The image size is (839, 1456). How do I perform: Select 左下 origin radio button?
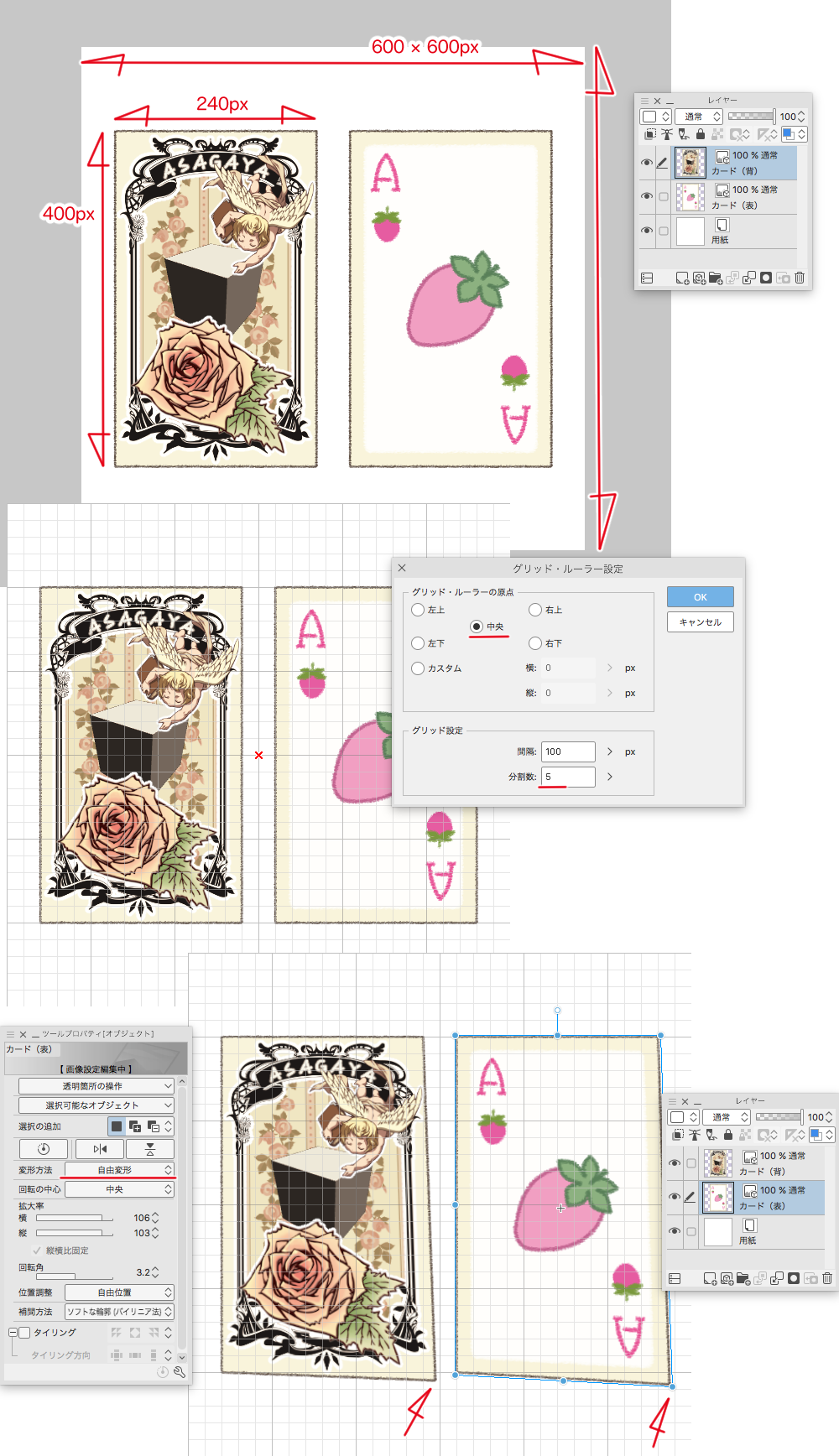pyautogui.click(x=418, y=643)
